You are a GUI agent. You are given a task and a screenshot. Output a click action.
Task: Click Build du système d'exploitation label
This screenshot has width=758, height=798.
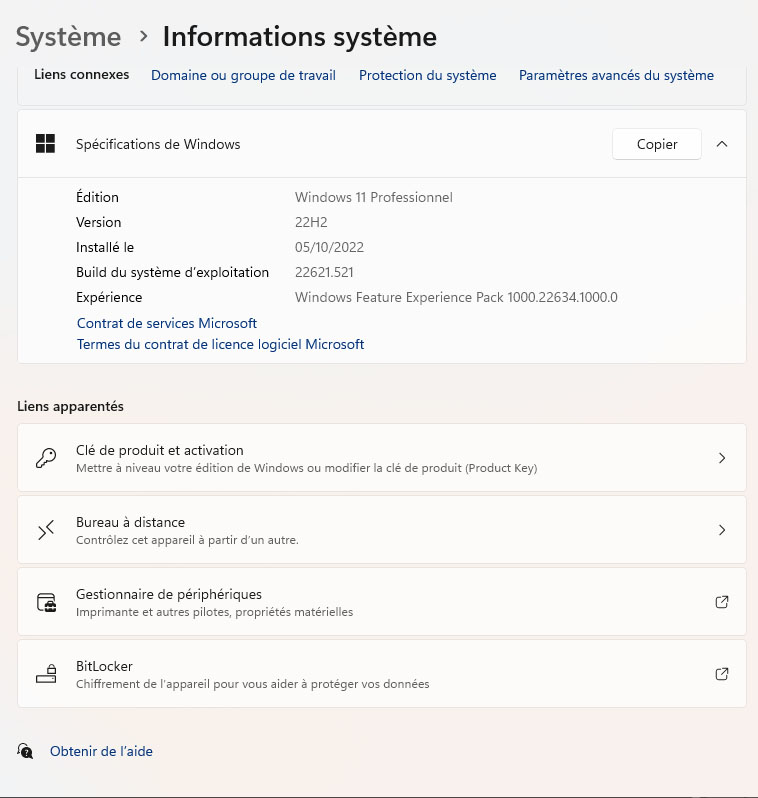(x=173, y=272)
